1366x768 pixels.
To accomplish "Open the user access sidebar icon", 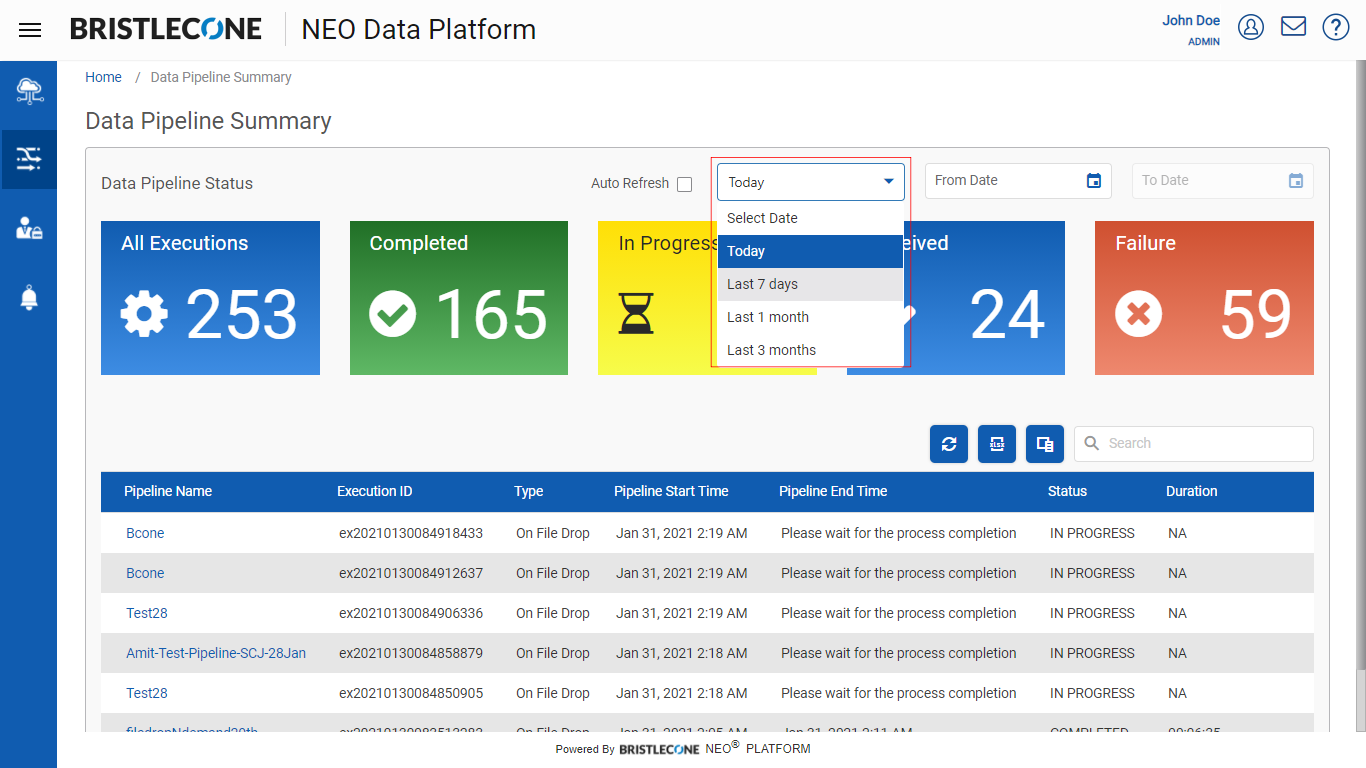I will click(29, 228).
